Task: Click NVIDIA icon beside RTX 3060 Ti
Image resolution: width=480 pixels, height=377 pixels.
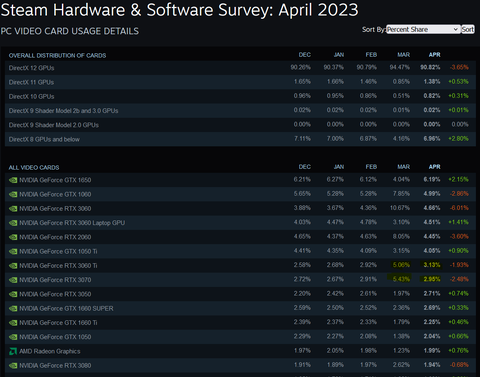Action: click(13, 266)
